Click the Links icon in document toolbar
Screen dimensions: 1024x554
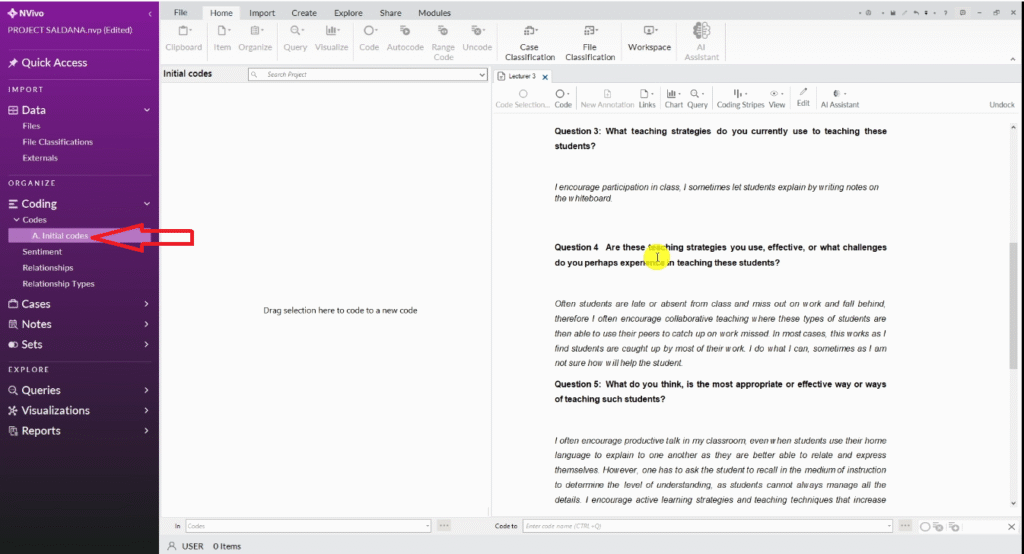[x=647, y=98]
